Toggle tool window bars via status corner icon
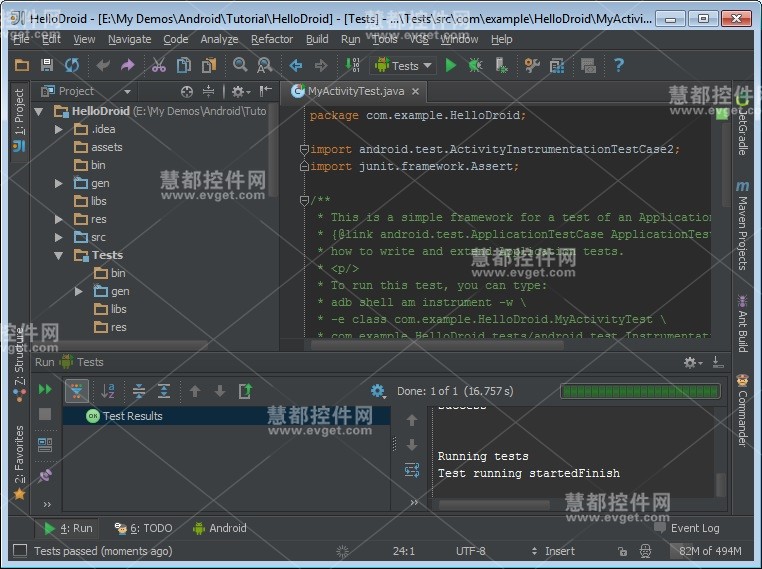762x569 pixels. [x=20, y=551]
